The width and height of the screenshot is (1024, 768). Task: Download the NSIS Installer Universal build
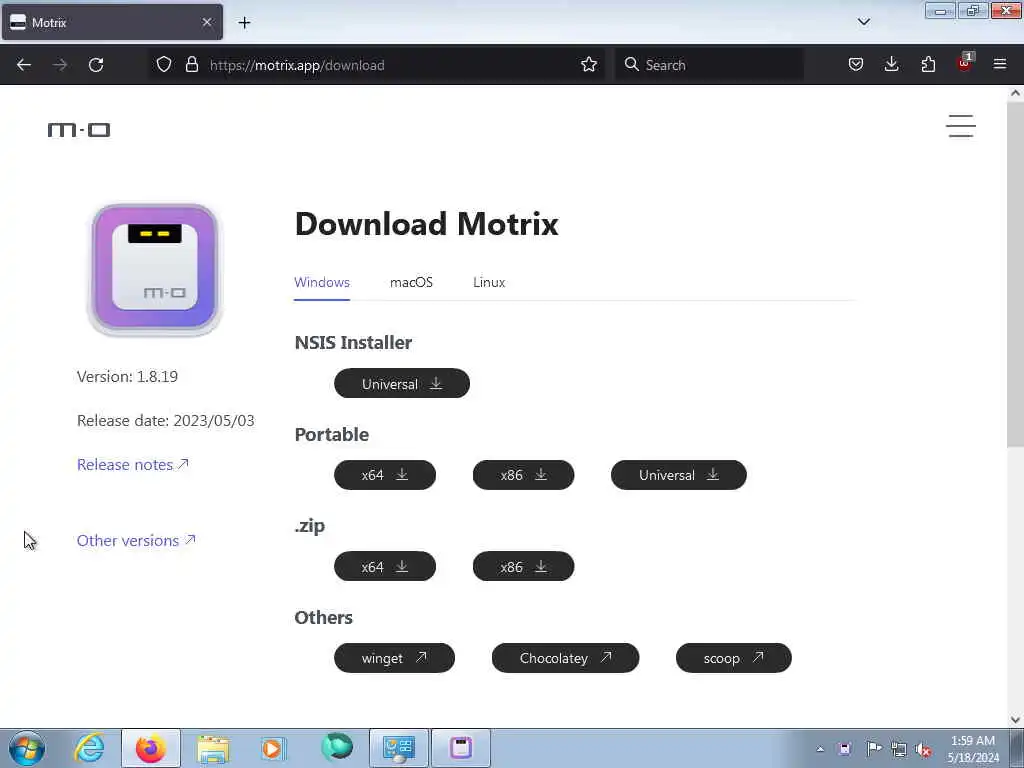coord(402,383)
